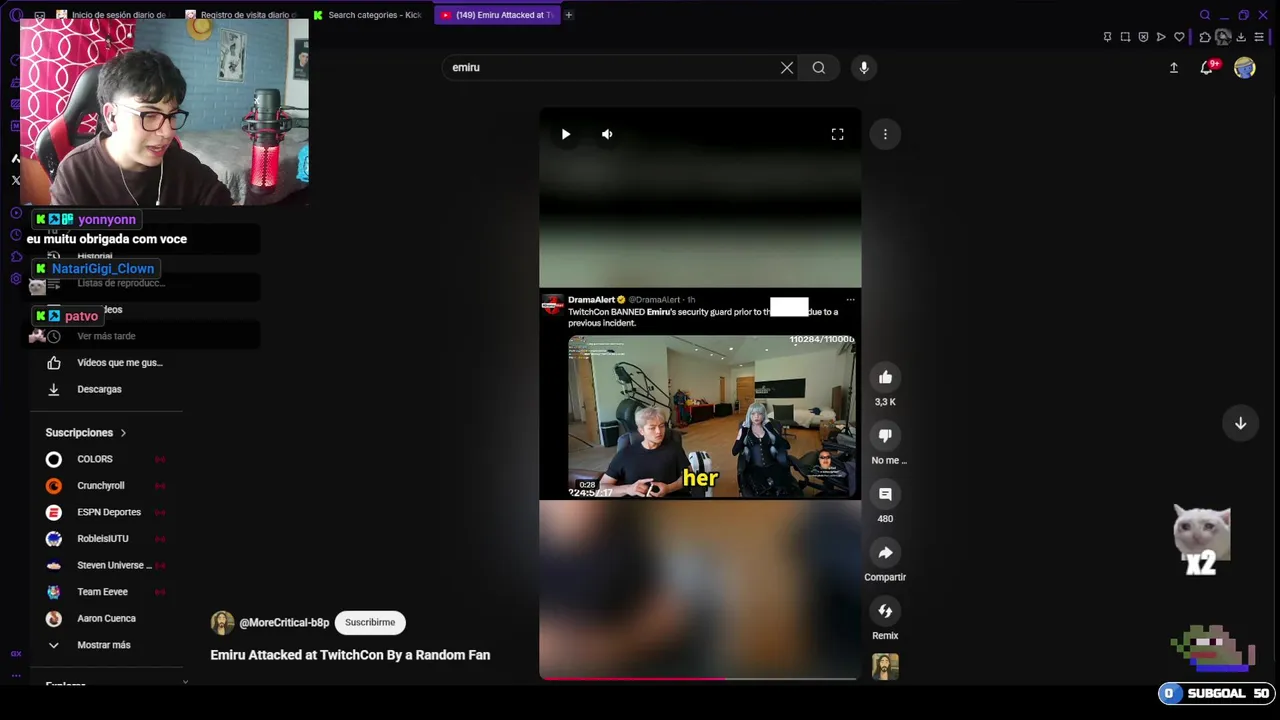Add page to bookmarks with heart icon
Viewport: 1280px width, 720px height.
[1180, 37]
